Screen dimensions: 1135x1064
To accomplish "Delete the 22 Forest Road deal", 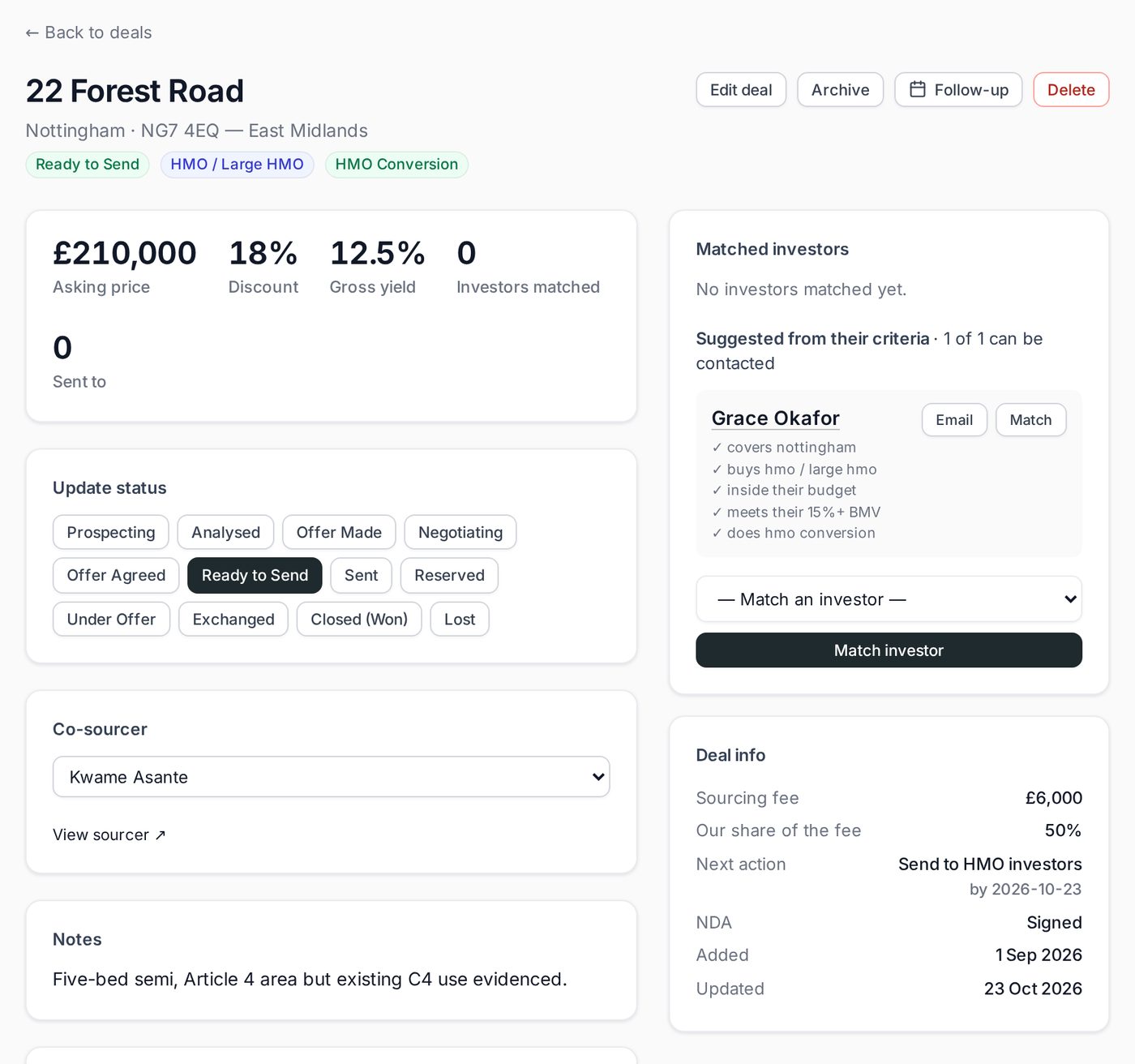I will pos(1071,90).
